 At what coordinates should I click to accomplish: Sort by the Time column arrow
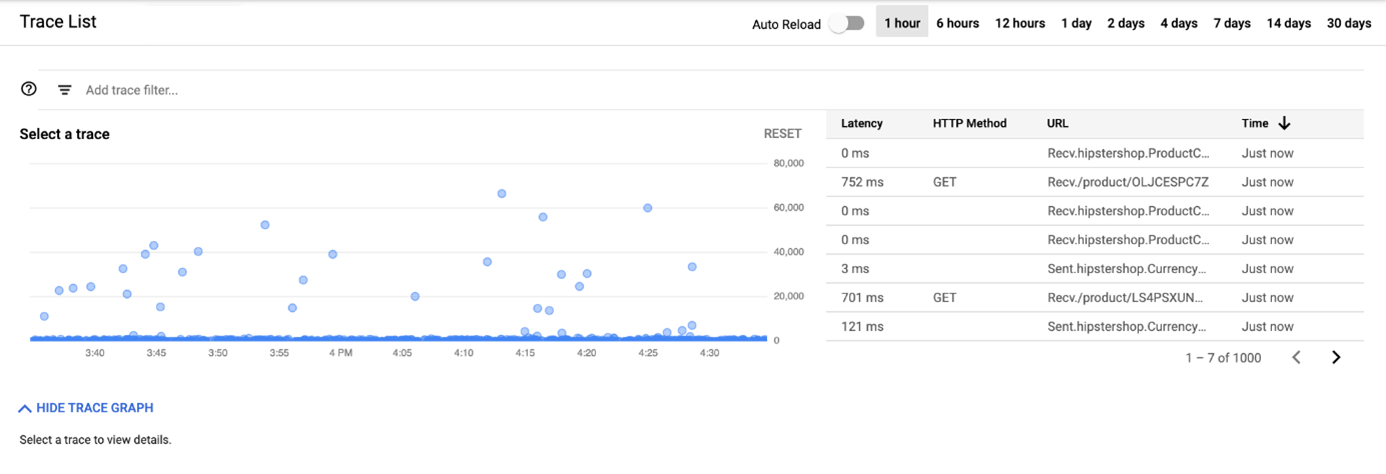coord(1285,123)
